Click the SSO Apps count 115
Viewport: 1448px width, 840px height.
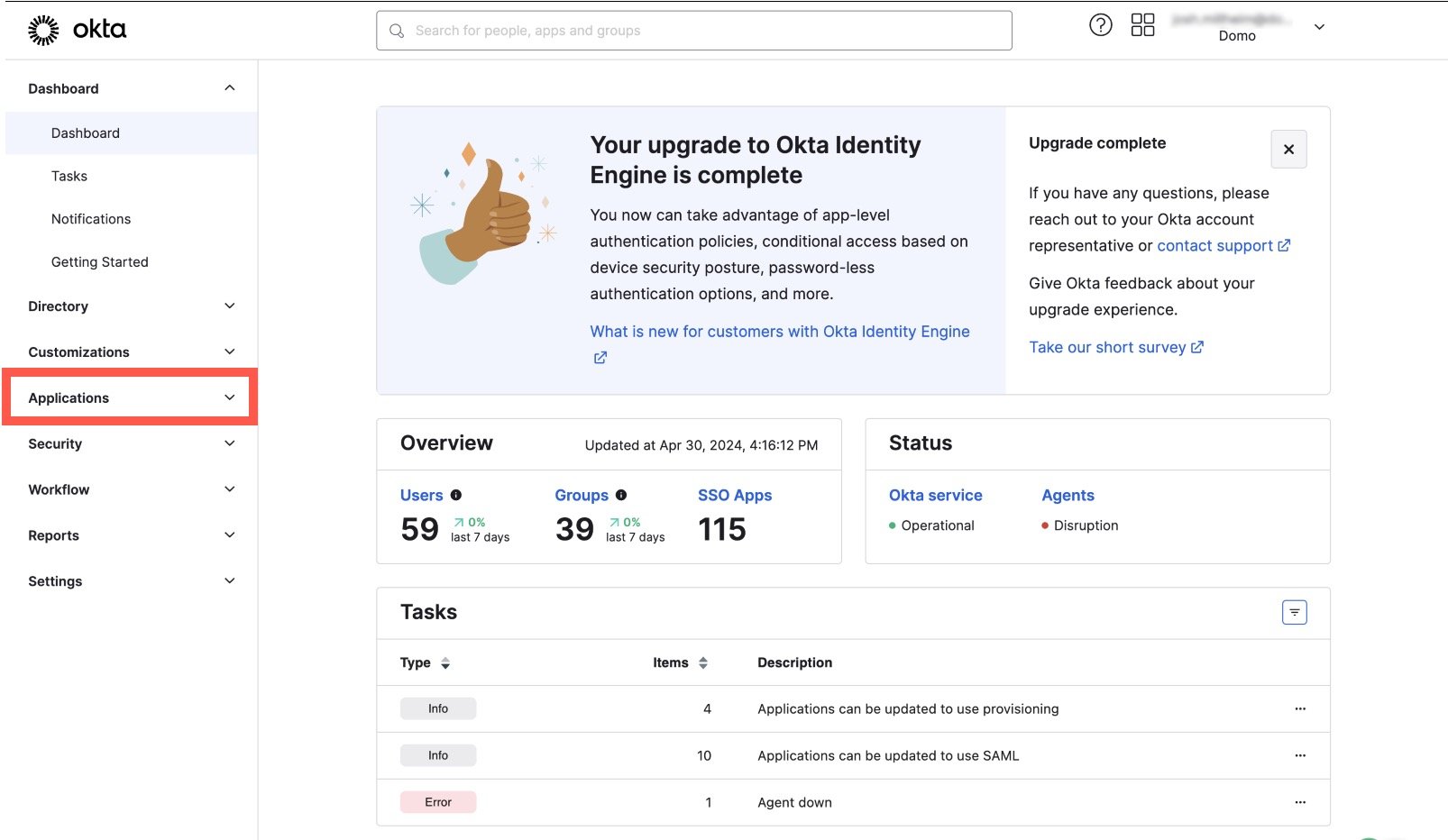click(x=722, y=529)
